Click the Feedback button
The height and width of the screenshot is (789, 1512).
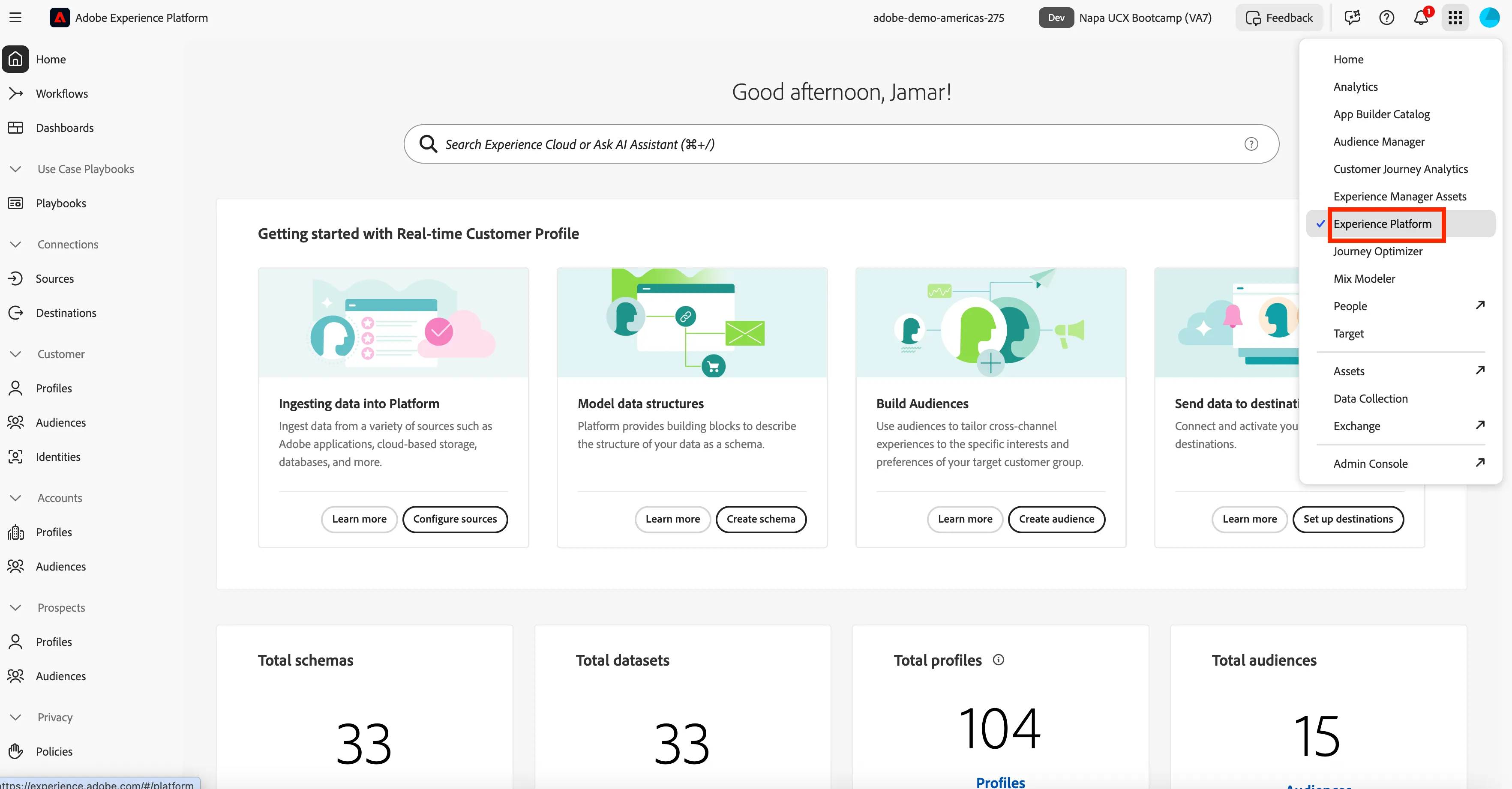(1279, 18)
